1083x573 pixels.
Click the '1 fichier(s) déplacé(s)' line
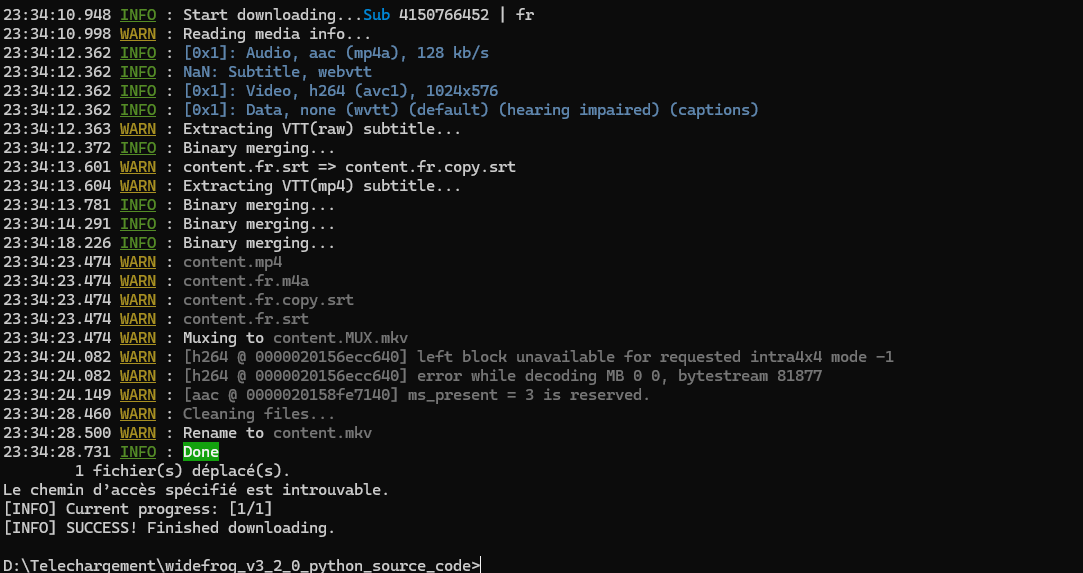click(x=182, y=471)
